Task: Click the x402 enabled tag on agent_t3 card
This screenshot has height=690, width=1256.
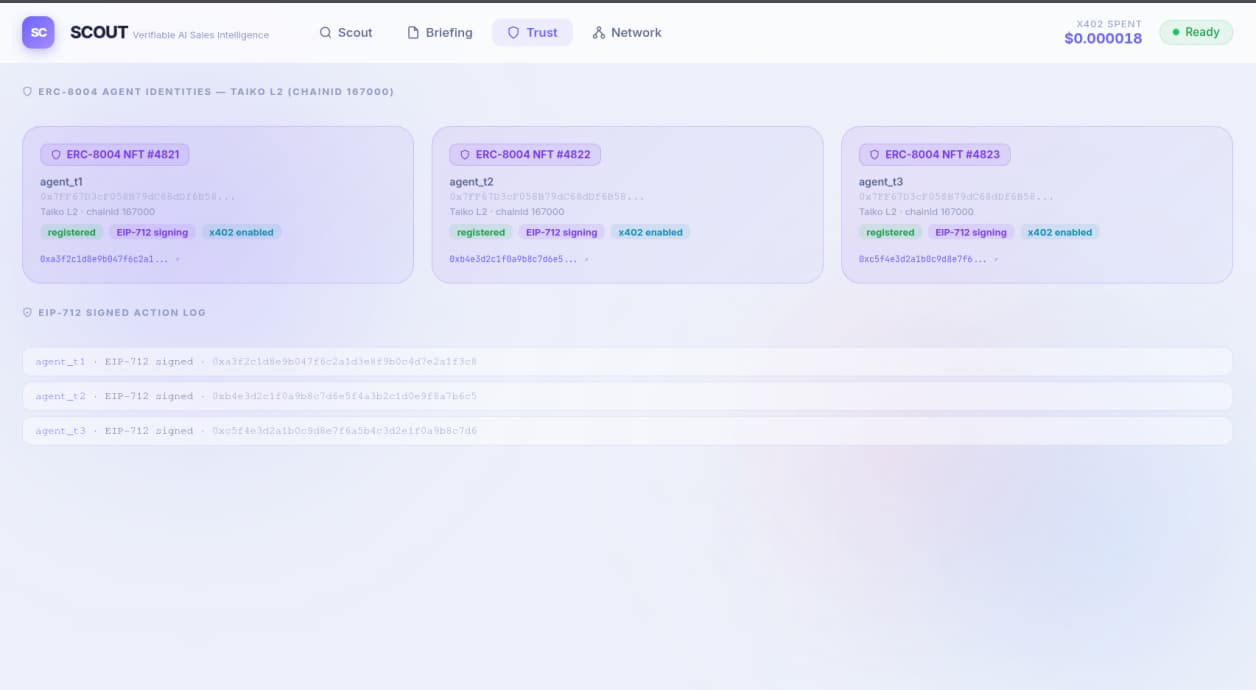Action: click(1060, 232)
